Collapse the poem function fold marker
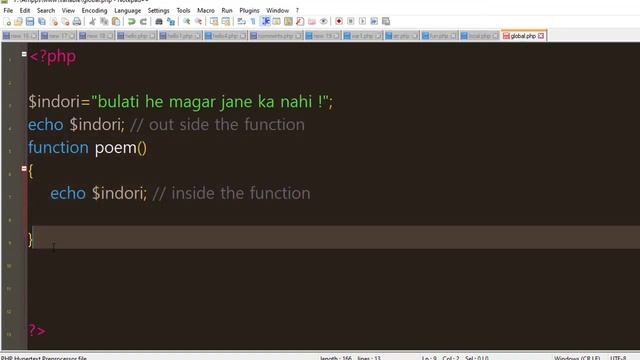The image size is (640, 360). (24, 168)
